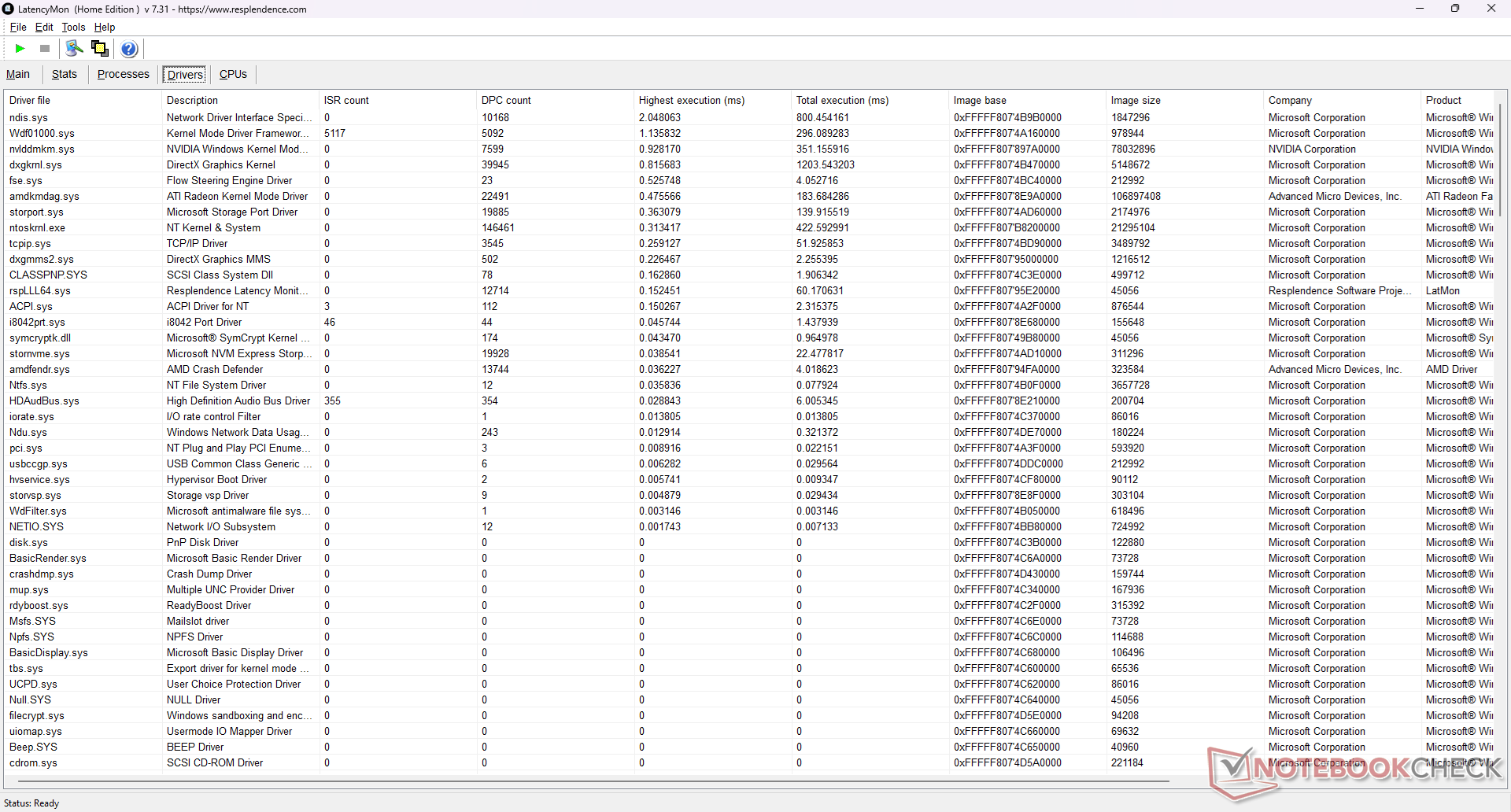Click the 'NVIDIA Corporation' company cell
Image resolution: width=1511 pixels, height=812 pixels.
[1312, 149]
